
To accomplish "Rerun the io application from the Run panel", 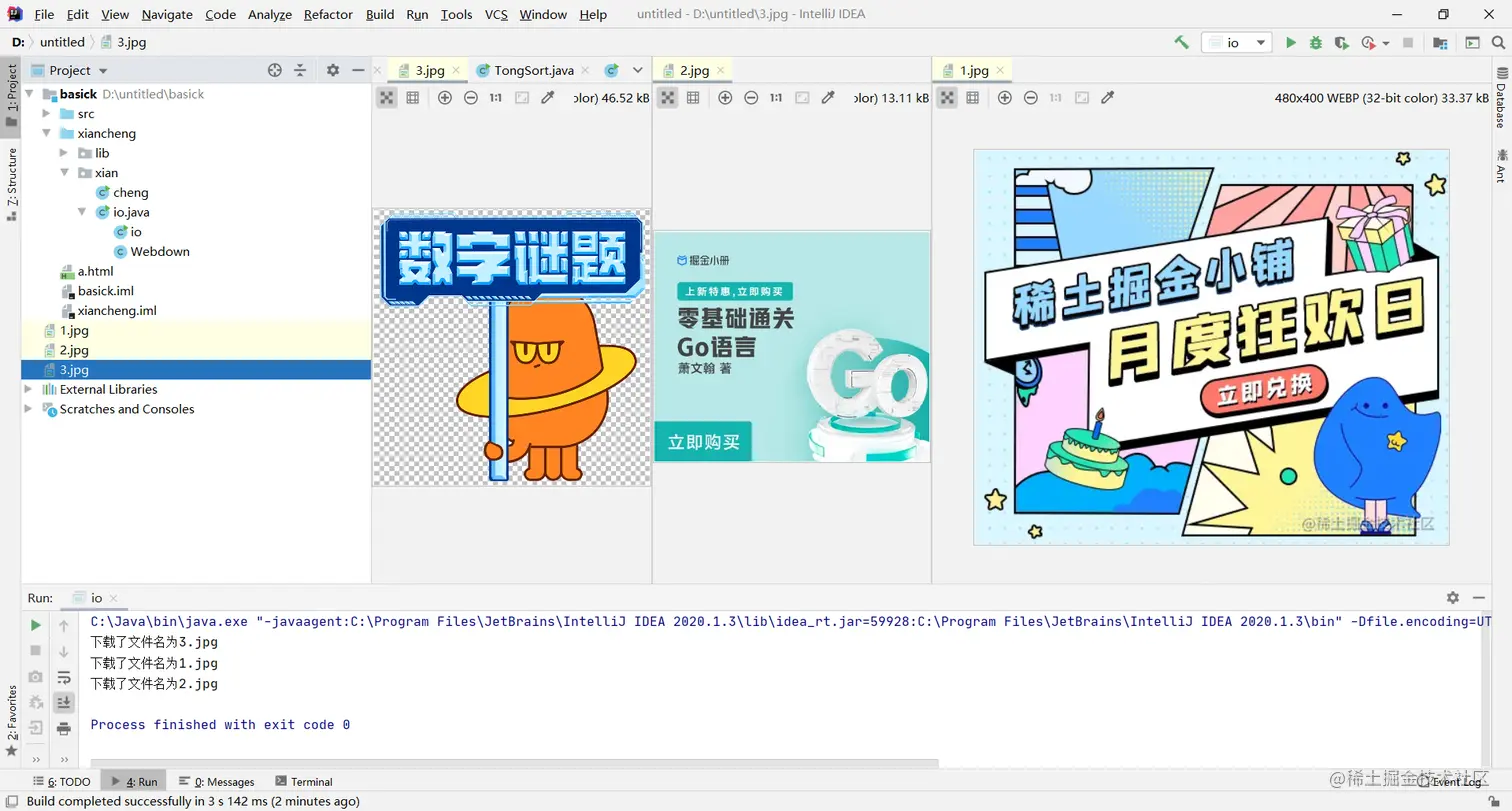I will click(x=36, y=624).
